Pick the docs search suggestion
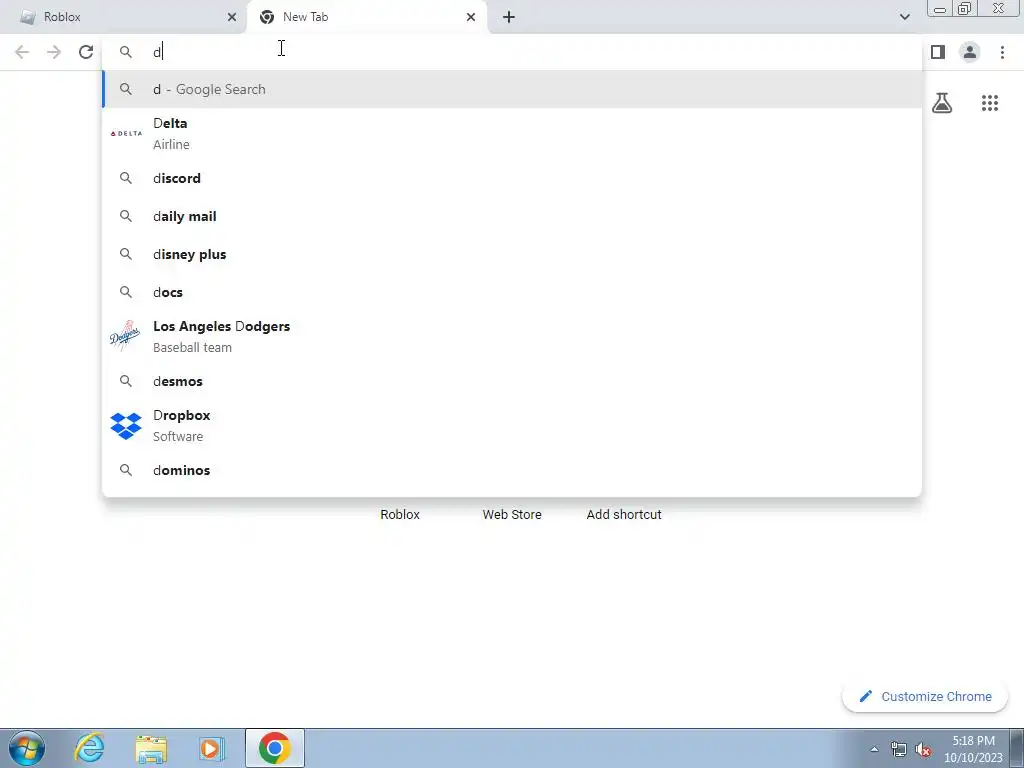Screen dimensions: 1024x768 click(x=512, y=292)
